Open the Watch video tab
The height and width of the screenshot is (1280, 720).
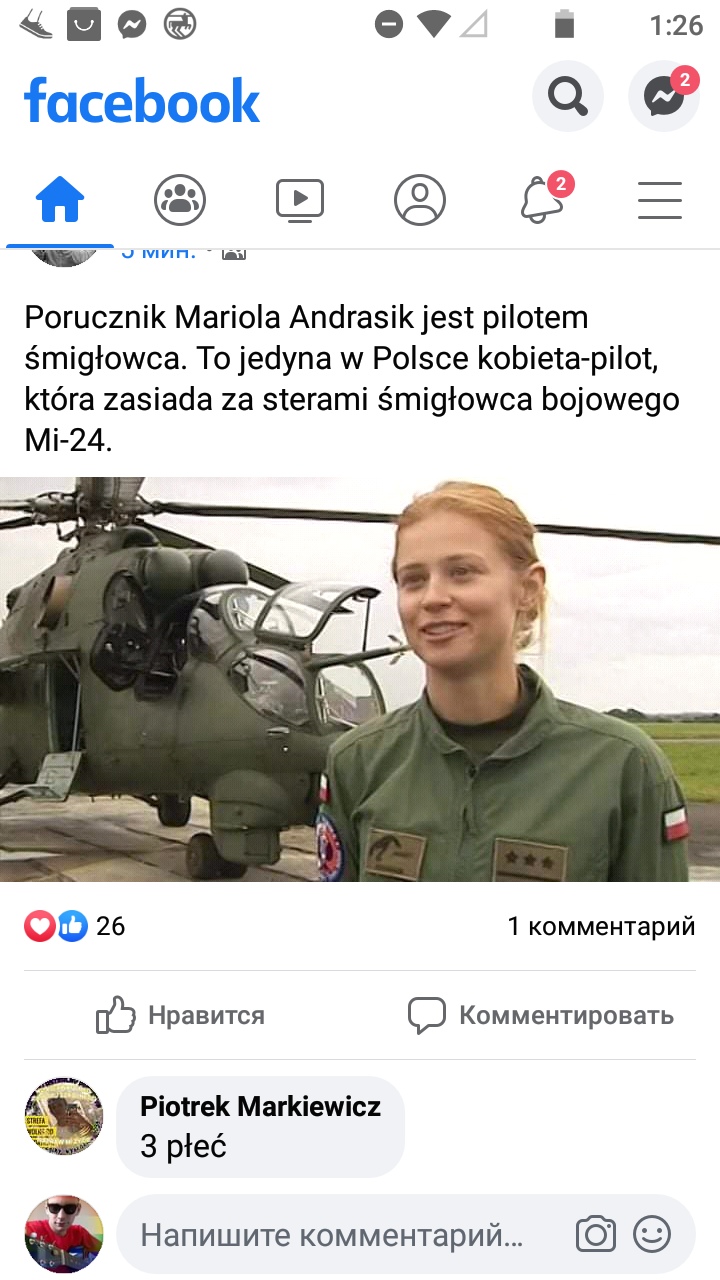(x=300, y=200)
